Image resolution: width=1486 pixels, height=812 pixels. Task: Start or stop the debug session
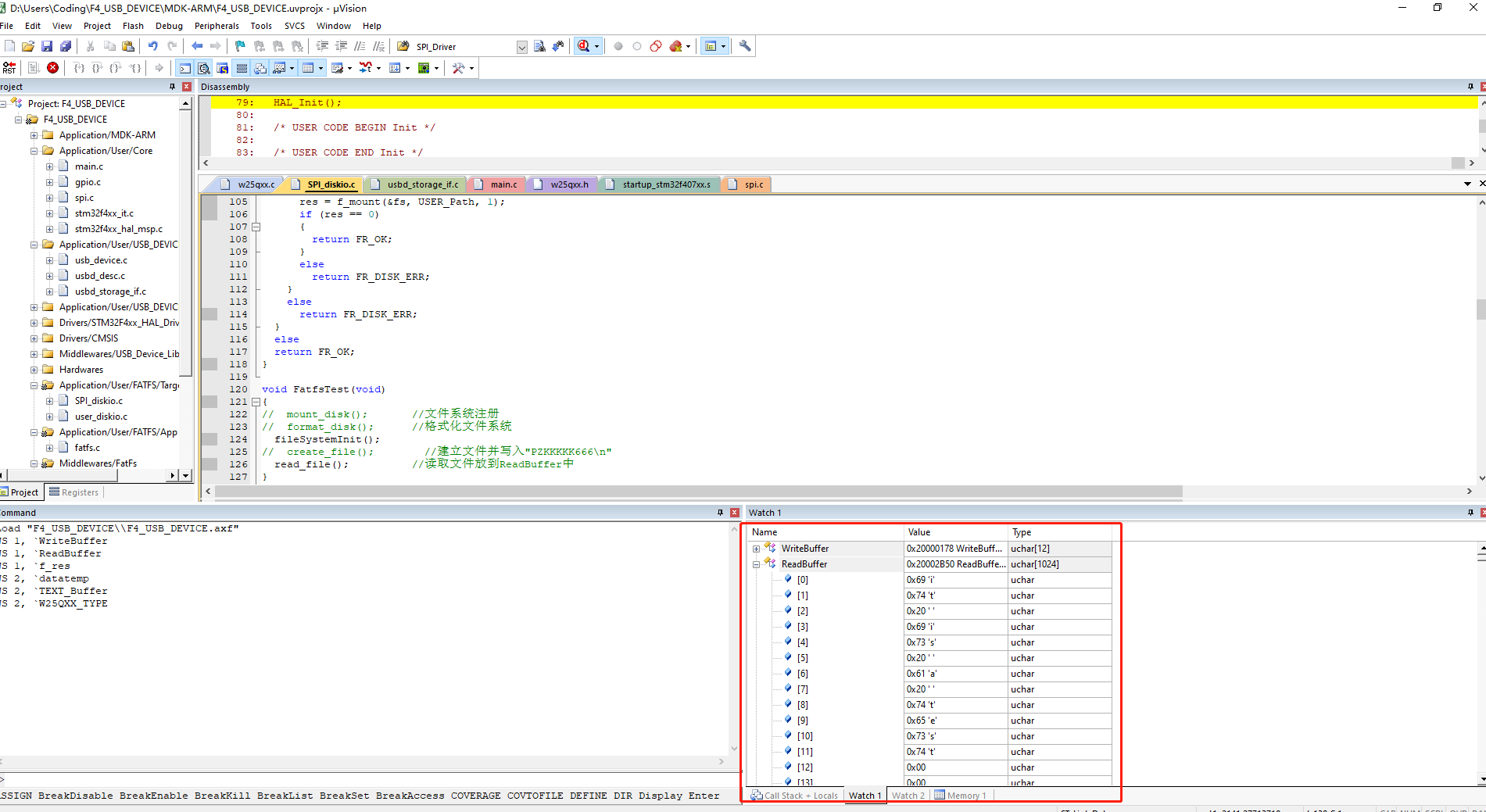(583, 46)
